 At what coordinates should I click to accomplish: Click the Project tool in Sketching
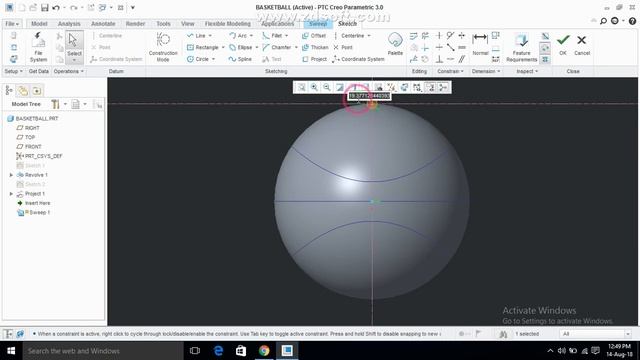coord(314,59)
